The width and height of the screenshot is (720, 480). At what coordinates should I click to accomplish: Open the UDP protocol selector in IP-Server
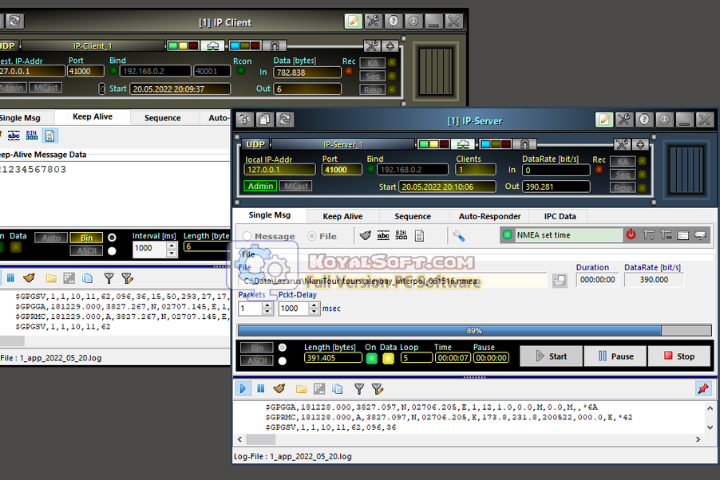point(255,144)
